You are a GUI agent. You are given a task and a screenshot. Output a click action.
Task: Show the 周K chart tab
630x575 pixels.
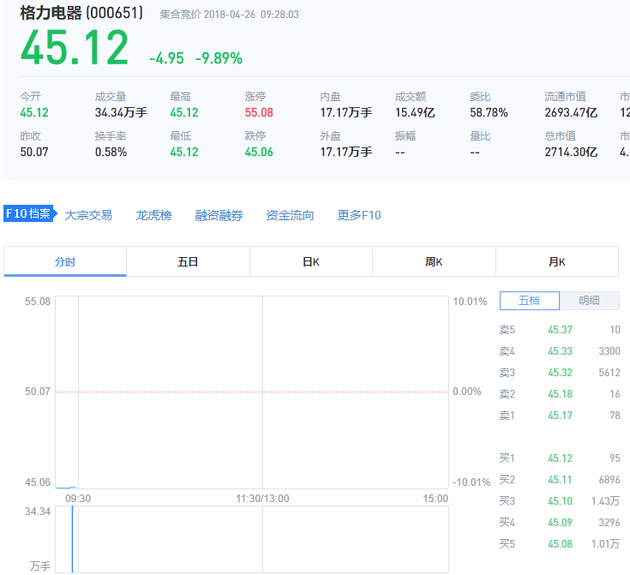(434, 262)
